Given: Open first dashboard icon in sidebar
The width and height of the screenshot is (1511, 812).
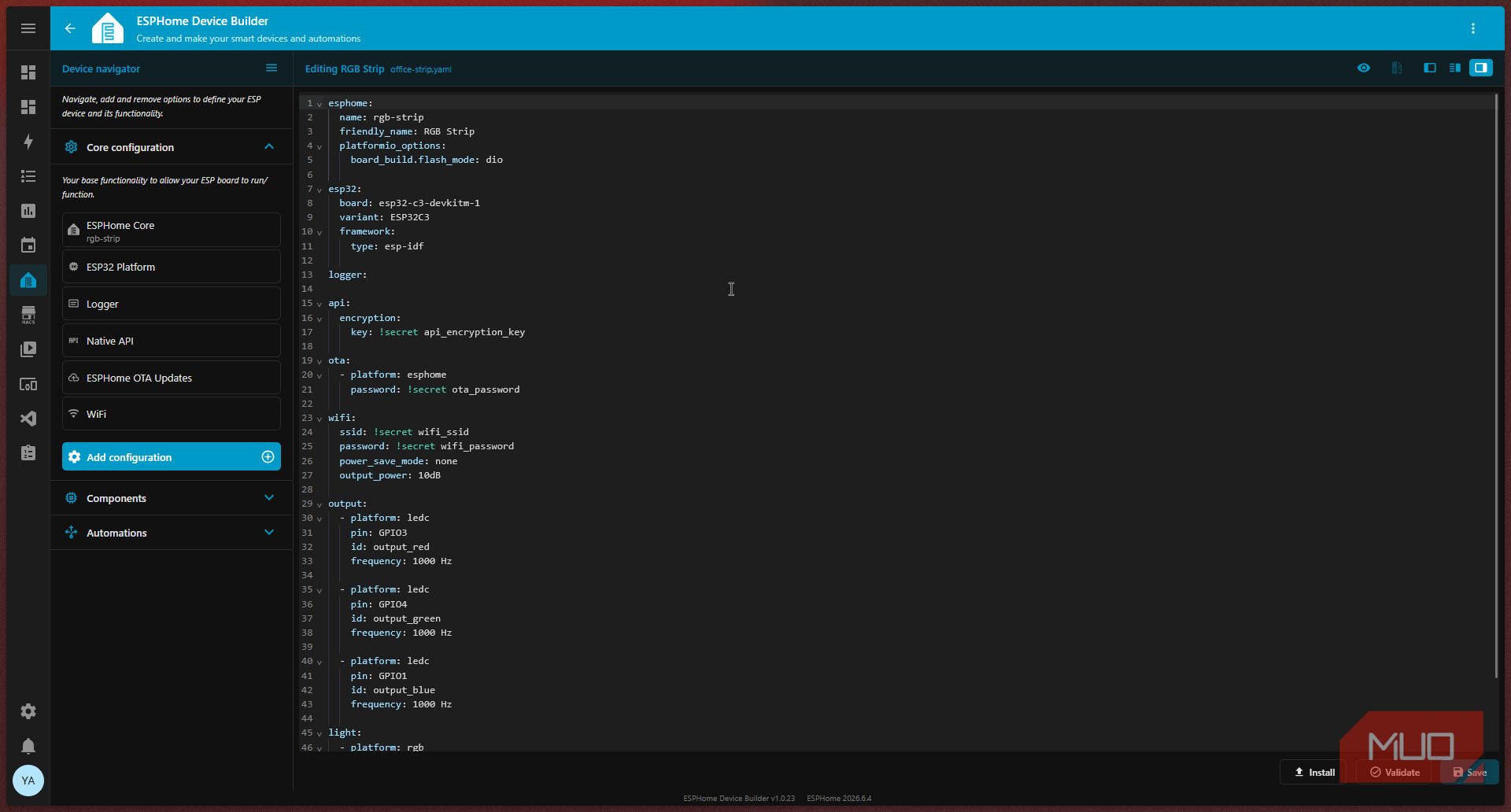Looking at the screenshot, I should (x=28, y=72).
